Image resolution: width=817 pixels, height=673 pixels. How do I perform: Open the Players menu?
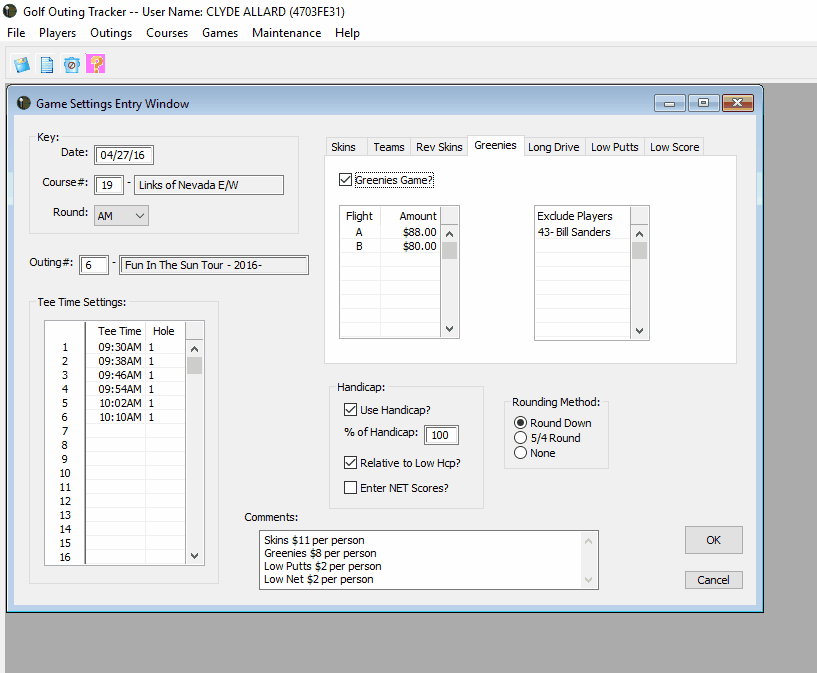tap(57, 33)
